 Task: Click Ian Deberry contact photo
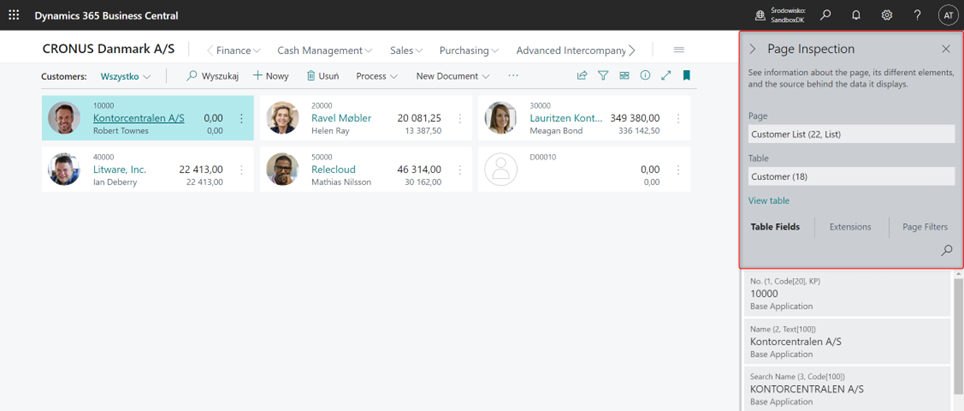coord(65,169)
